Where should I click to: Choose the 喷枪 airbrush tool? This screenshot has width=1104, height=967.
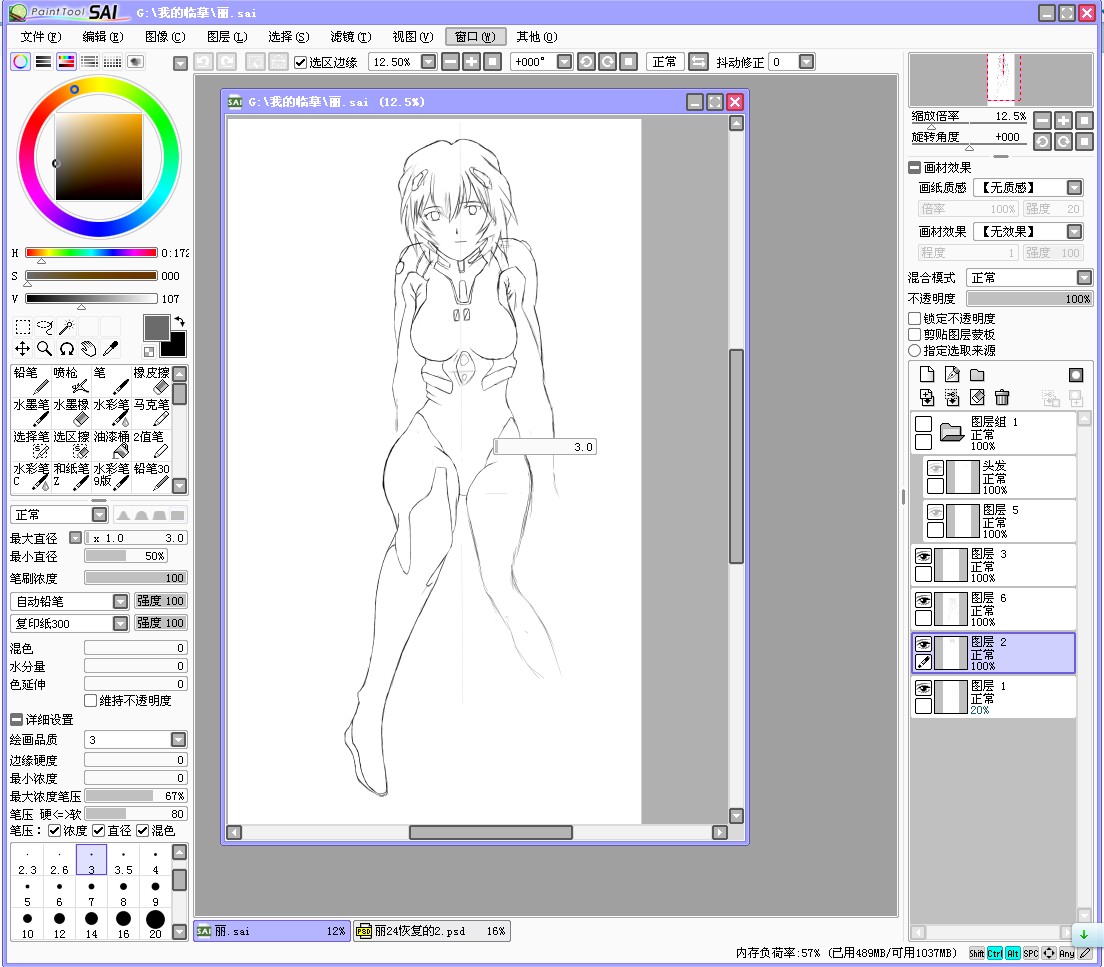coord(71,380)
